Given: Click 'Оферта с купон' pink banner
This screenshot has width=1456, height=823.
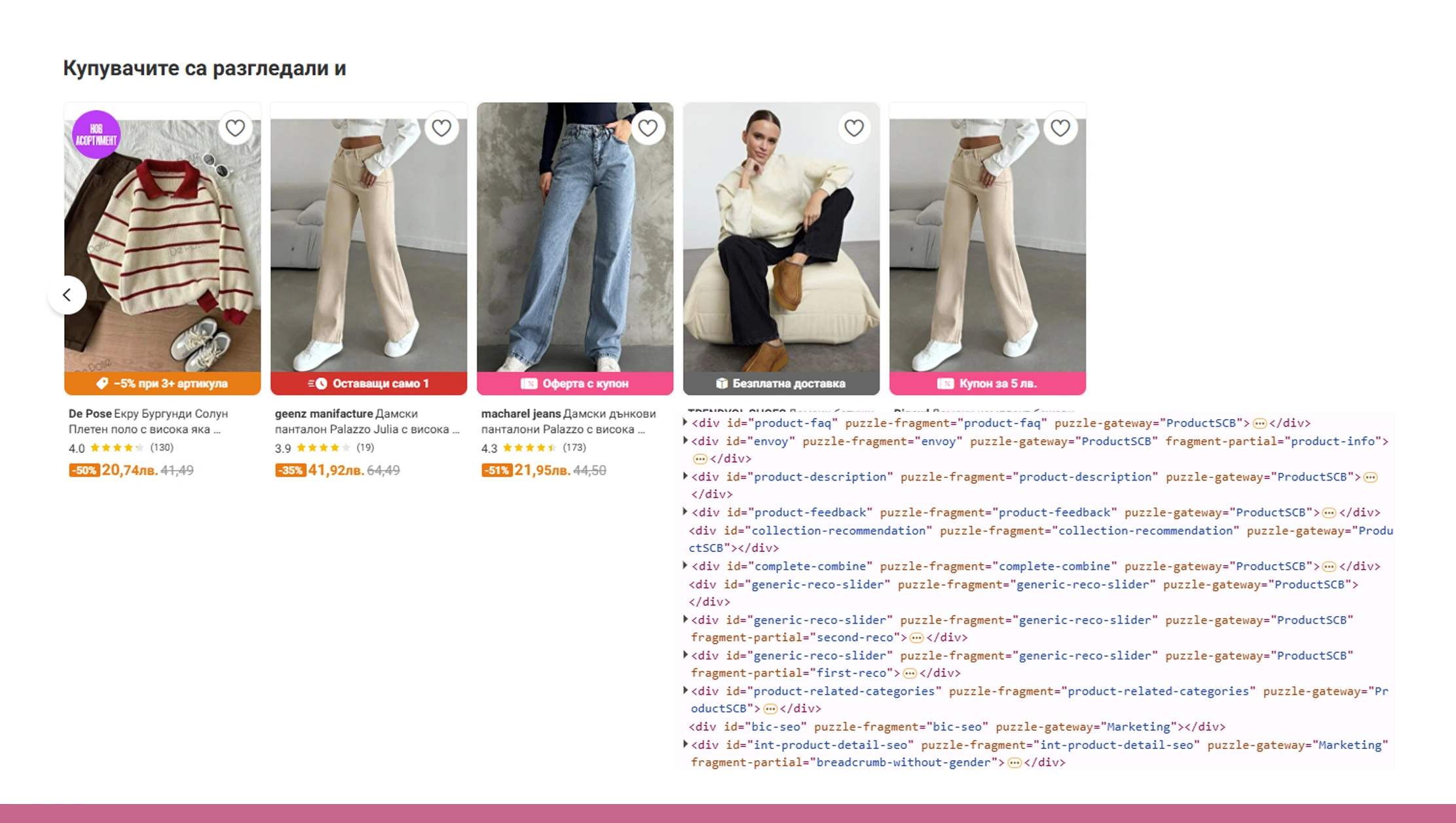Looking at the screenshot, I should tap(575, 384).
